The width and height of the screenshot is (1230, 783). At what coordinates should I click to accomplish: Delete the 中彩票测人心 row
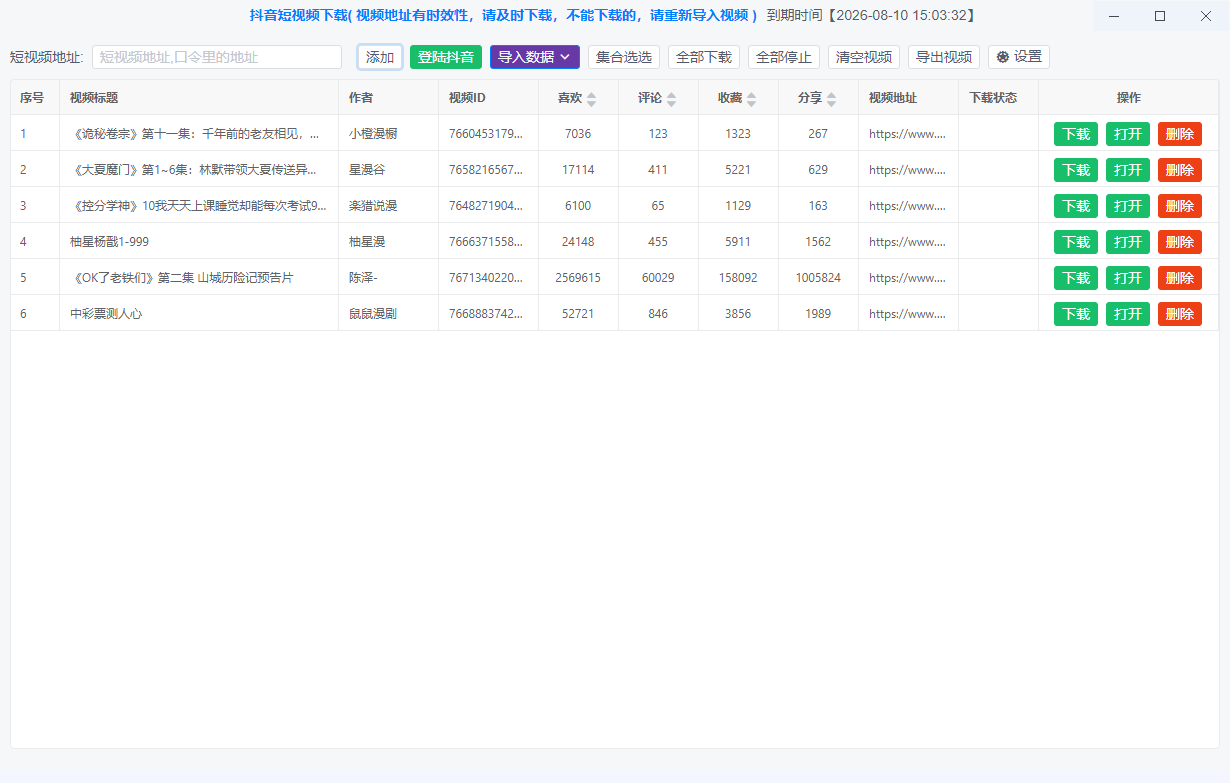(1180, 314)
